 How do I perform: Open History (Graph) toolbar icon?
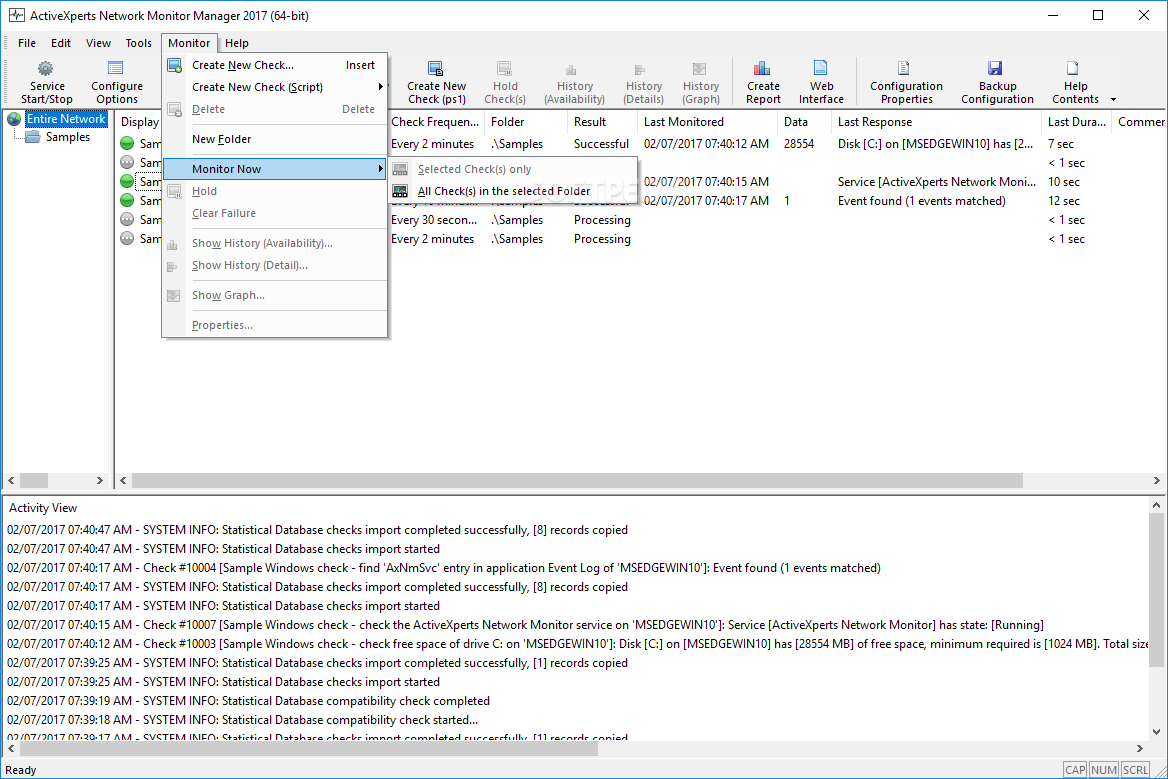point(699,69)
